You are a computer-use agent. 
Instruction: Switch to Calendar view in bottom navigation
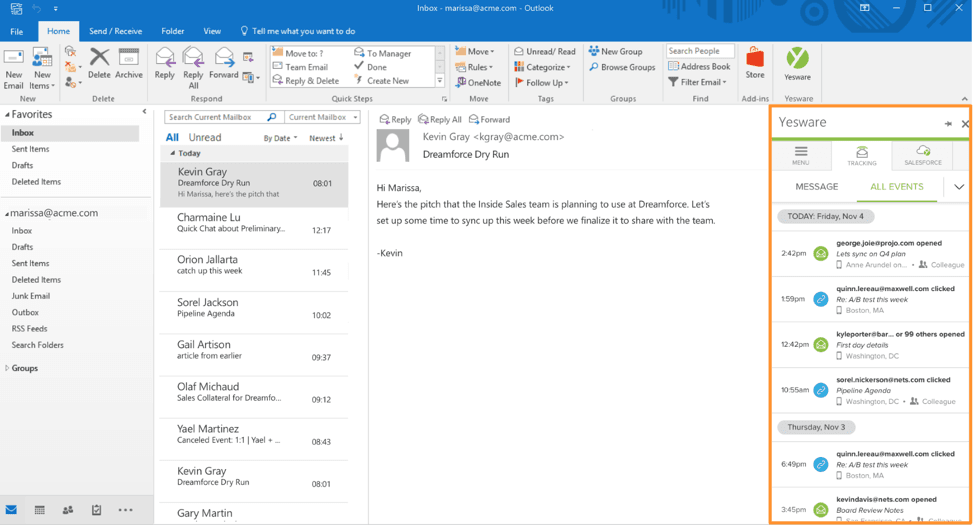pyautogui.click(x=40, y=510)
